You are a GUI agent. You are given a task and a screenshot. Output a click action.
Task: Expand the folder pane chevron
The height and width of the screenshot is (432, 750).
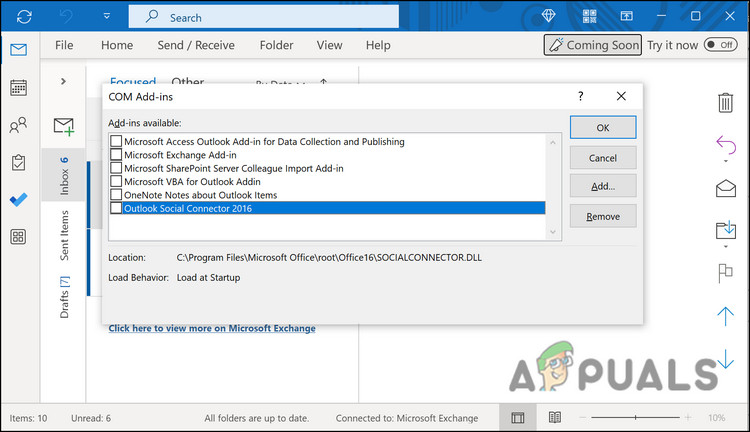pyautogui.click(x=63, y=81)
